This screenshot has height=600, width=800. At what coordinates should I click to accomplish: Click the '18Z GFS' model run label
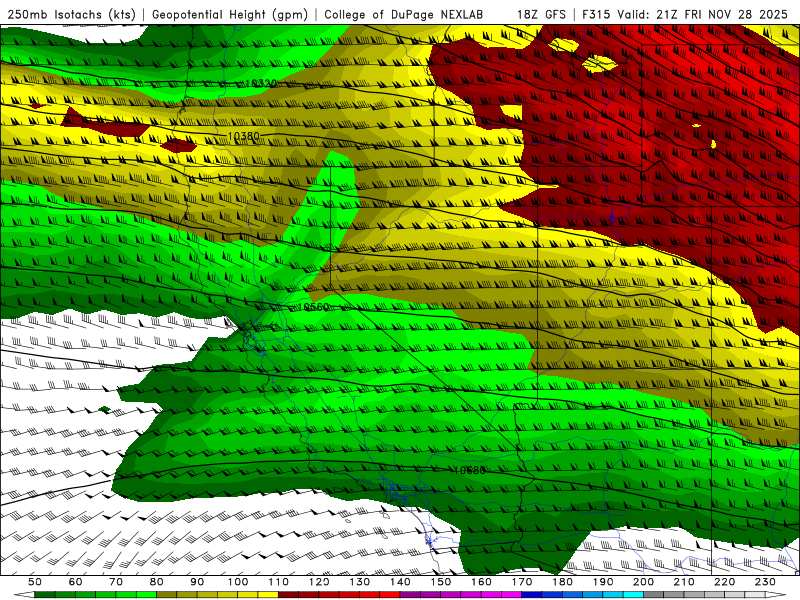(541, 14)
